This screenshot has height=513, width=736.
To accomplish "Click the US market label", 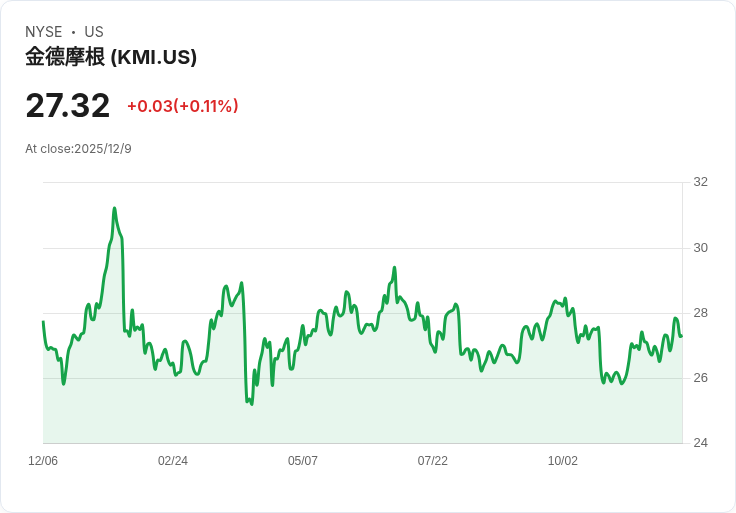I will 94,32.
